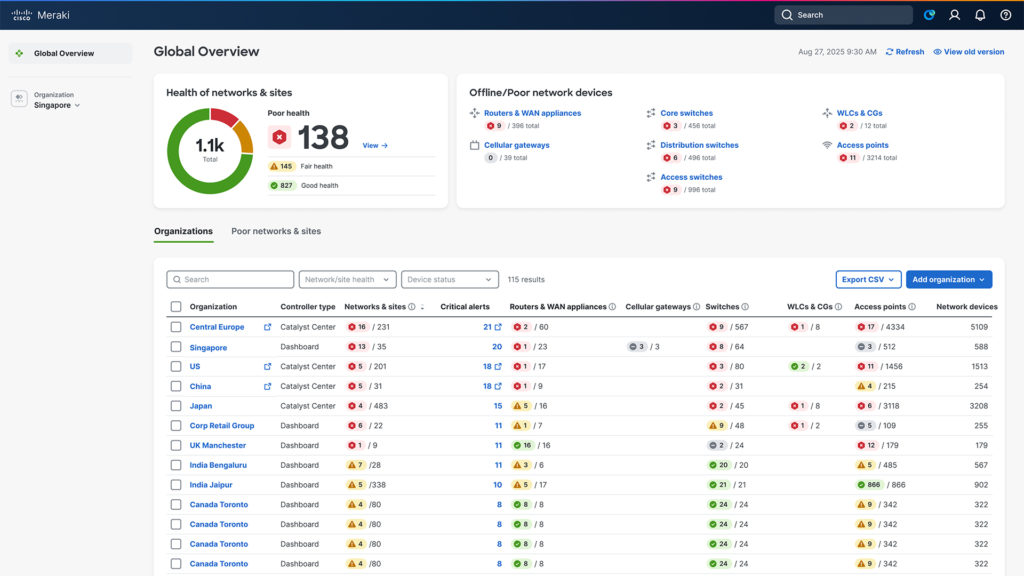Check the checkbox for the Singapore row
The width and height of the screenshot is (1024, 576).
click(176, 346)
